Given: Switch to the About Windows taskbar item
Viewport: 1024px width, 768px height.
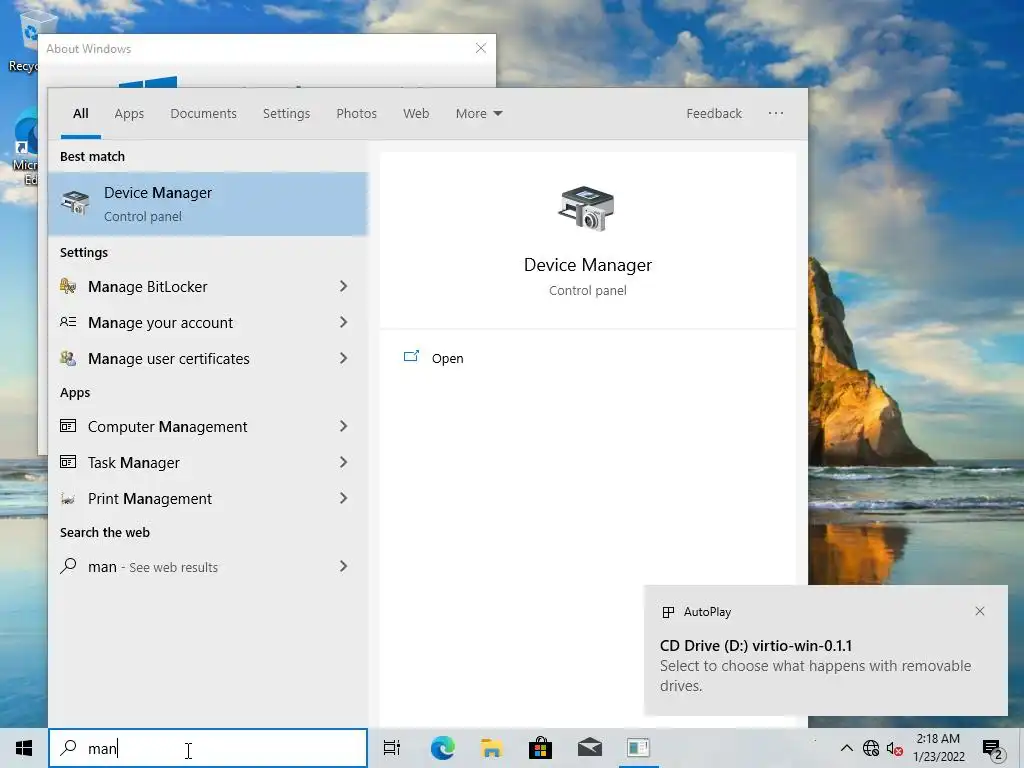Looking at the screenshot, I should pyautogui.click(x=639, y=748).
